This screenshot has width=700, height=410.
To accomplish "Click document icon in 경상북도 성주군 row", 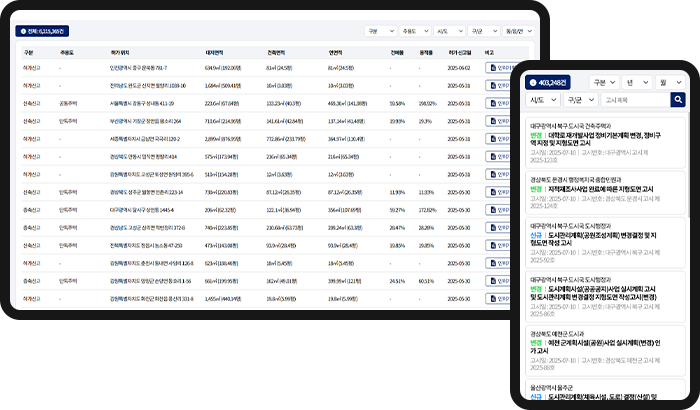I will (491, 190).
